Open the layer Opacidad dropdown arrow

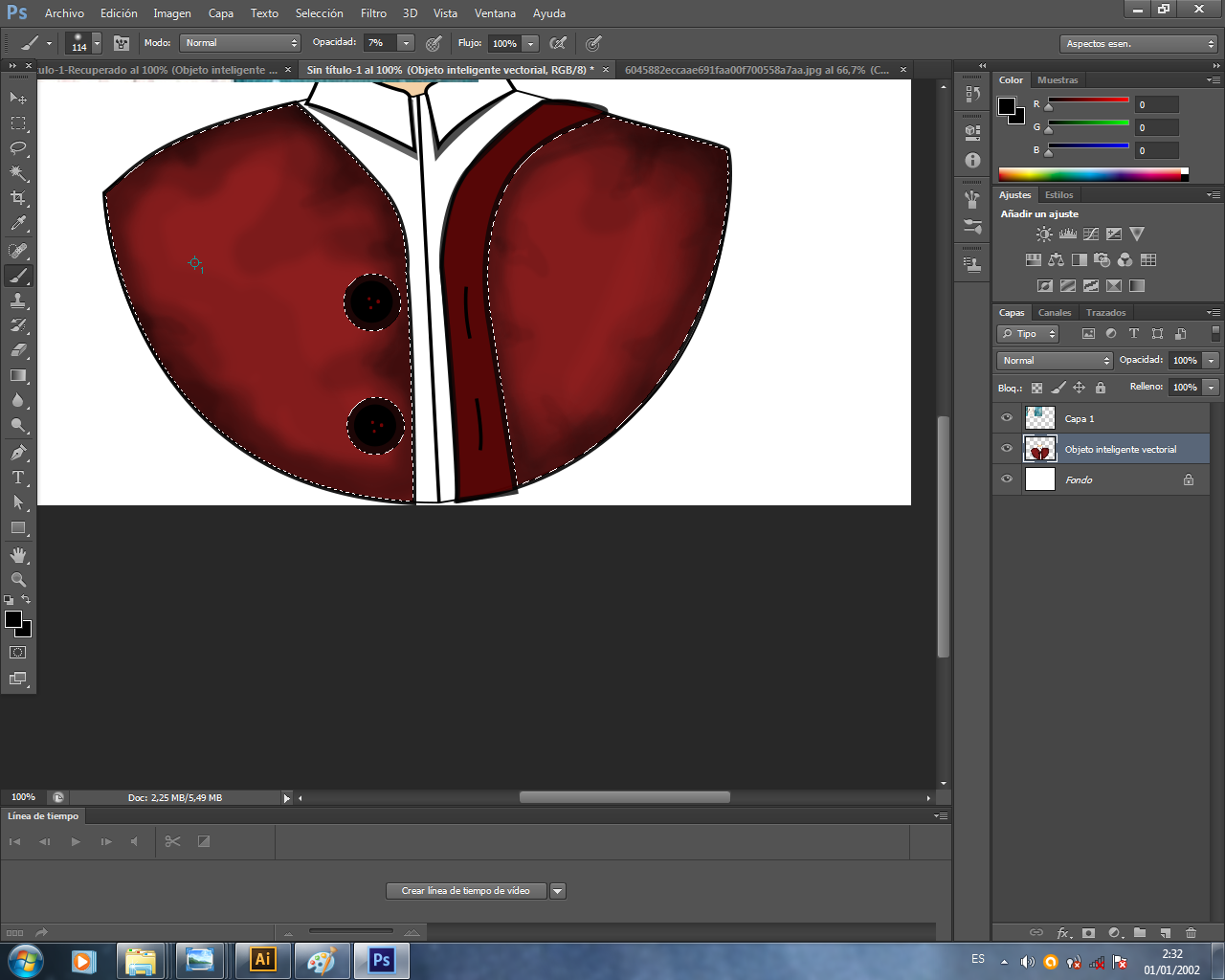1212,361
